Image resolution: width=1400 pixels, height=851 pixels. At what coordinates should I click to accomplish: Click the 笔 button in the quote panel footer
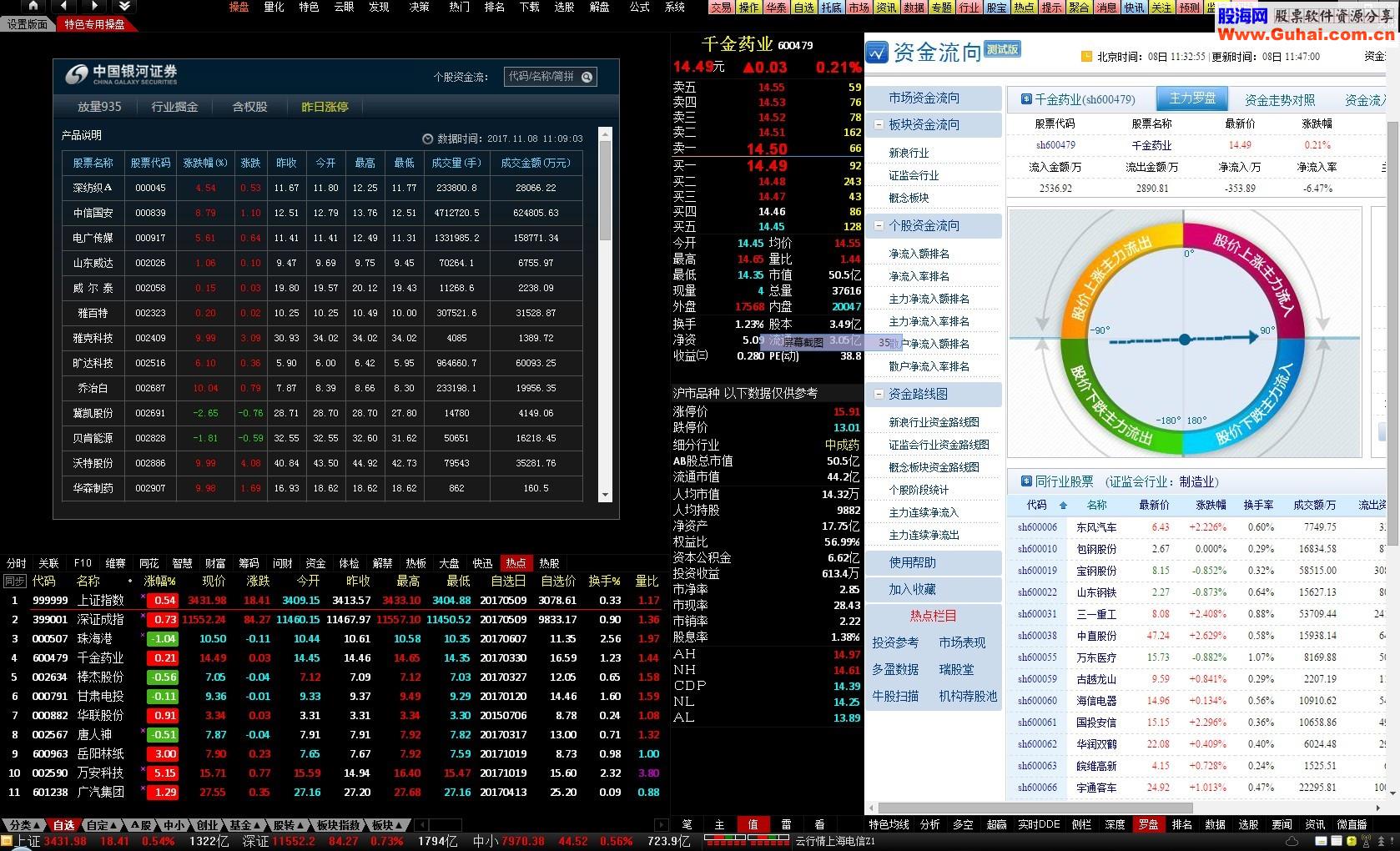pos(687,824)
